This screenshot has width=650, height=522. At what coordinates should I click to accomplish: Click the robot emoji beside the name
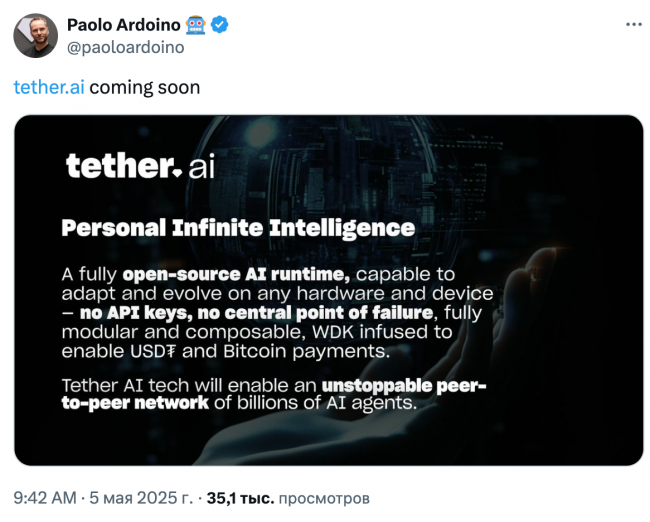coord(195,25)
